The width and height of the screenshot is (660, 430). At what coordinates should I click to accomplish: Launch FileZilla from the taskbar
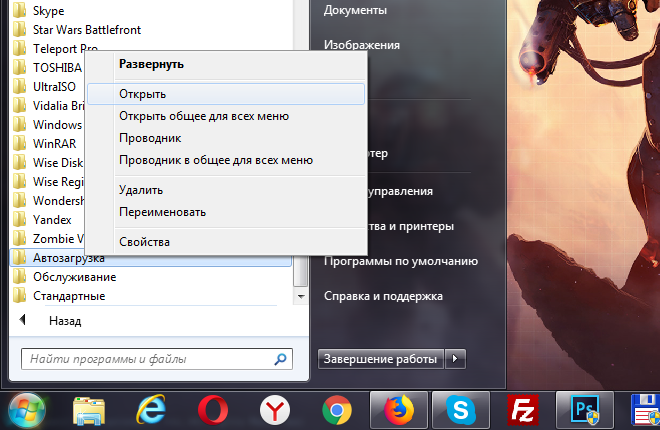click(521, 410)
